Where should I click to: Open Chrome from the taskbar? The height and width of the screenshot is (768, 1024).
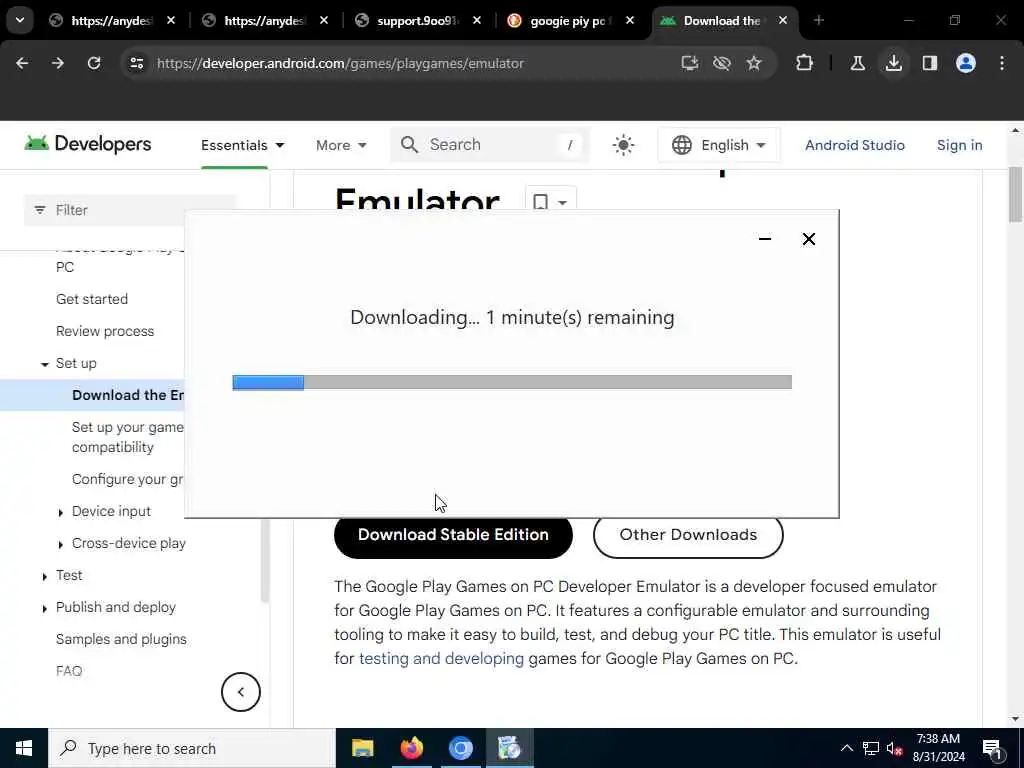[x=460, y=748]
